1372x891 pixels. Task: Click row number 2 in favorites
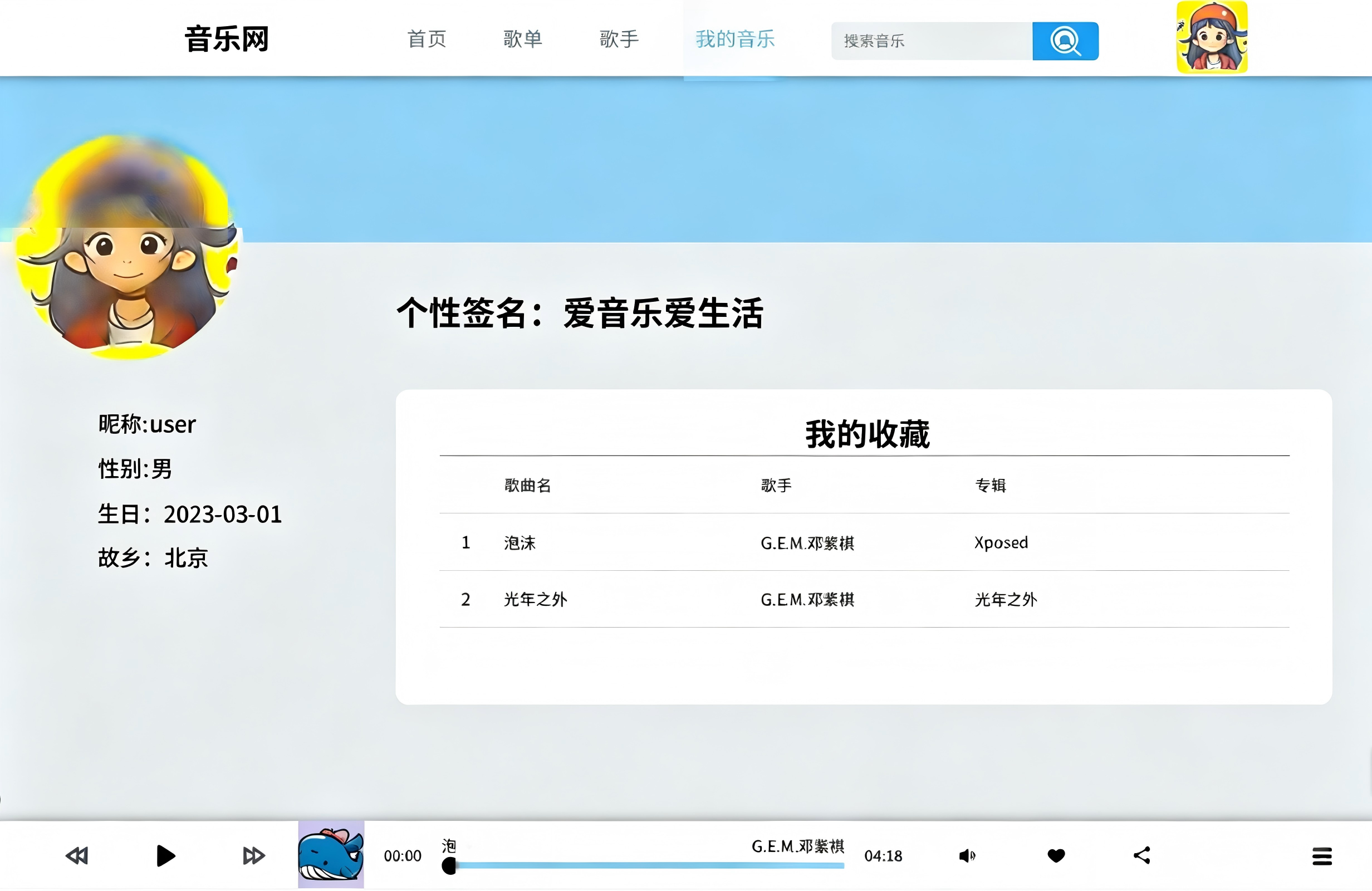click(x=466, y=600)
